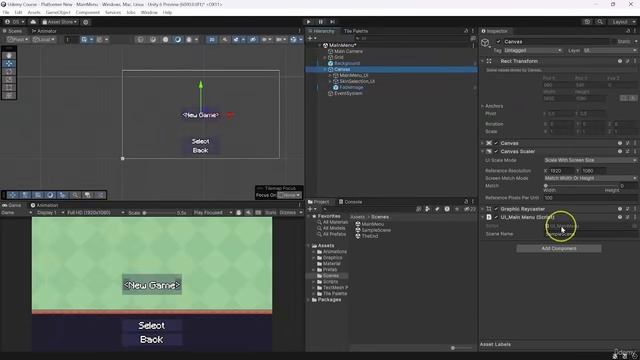
Task: Open the Rect Transform help icon
Action: coord(620,61)
